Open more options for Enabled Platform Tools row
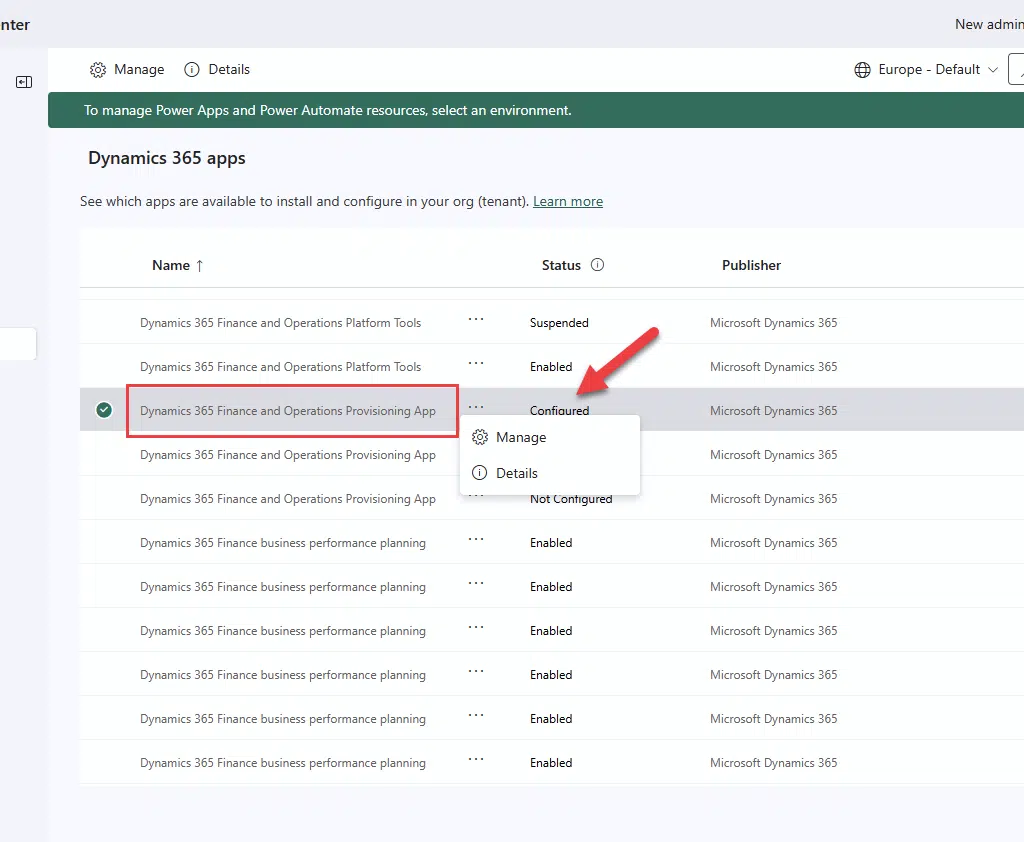Screen dimensions: 1024x842 click(x=476, y=364)
